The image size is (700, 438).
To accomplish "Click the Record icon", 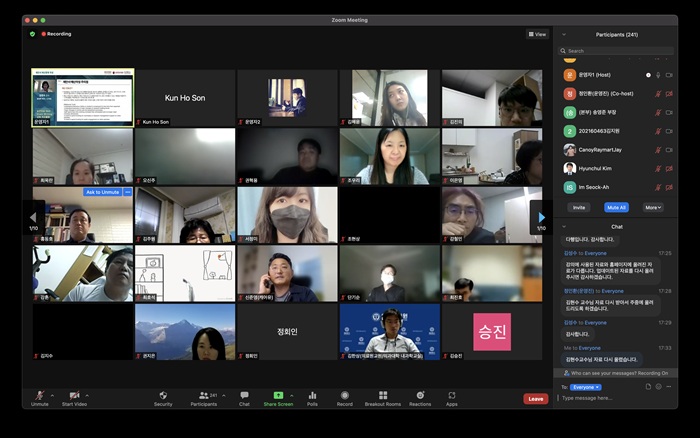I will coord(344,396).
